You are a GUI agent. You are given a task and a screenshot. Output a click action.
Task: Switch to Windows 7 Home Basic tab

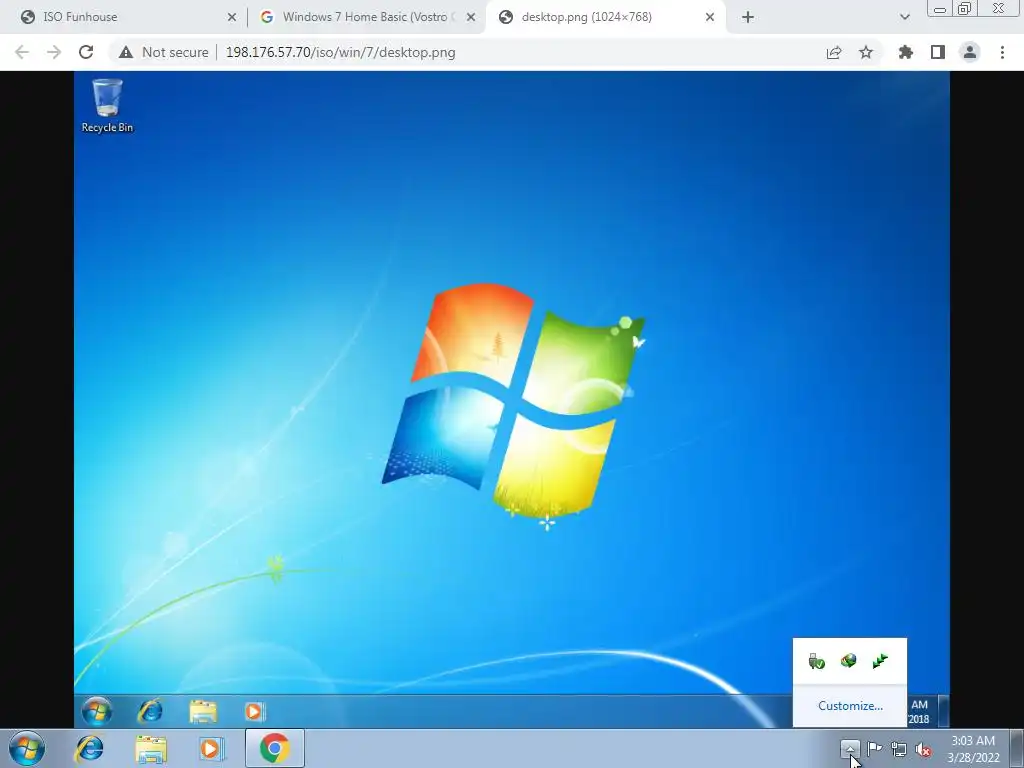coord(366,17)
